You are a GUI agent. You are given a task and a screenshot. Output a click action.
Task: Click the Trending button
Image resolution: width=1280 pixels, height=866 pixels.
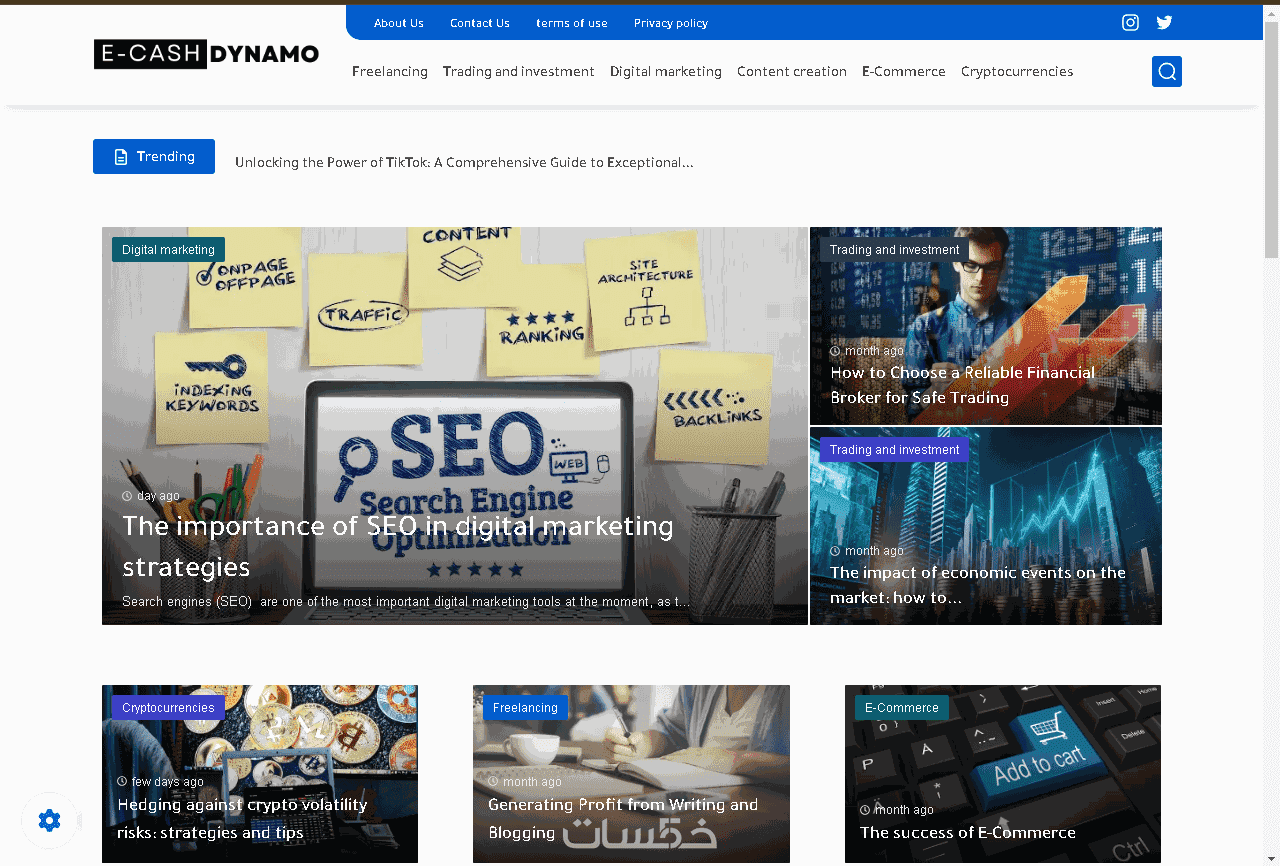pos(154,157)
